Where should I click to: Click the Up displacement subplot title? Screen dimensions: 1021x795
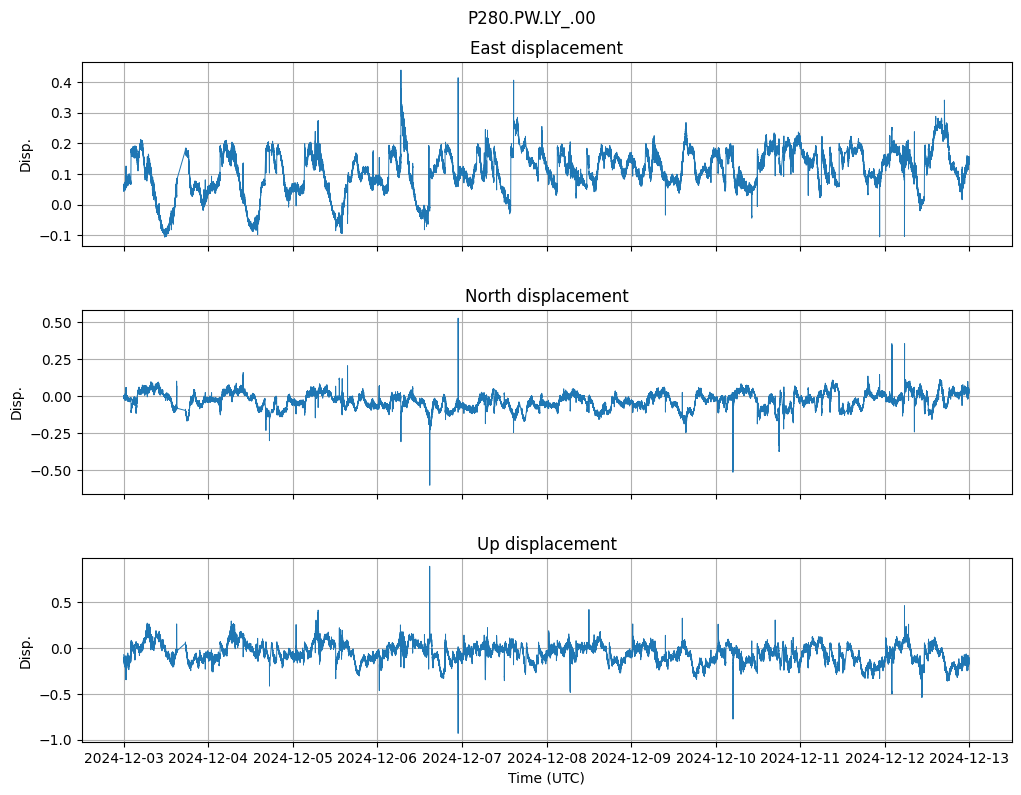[546, 544]
